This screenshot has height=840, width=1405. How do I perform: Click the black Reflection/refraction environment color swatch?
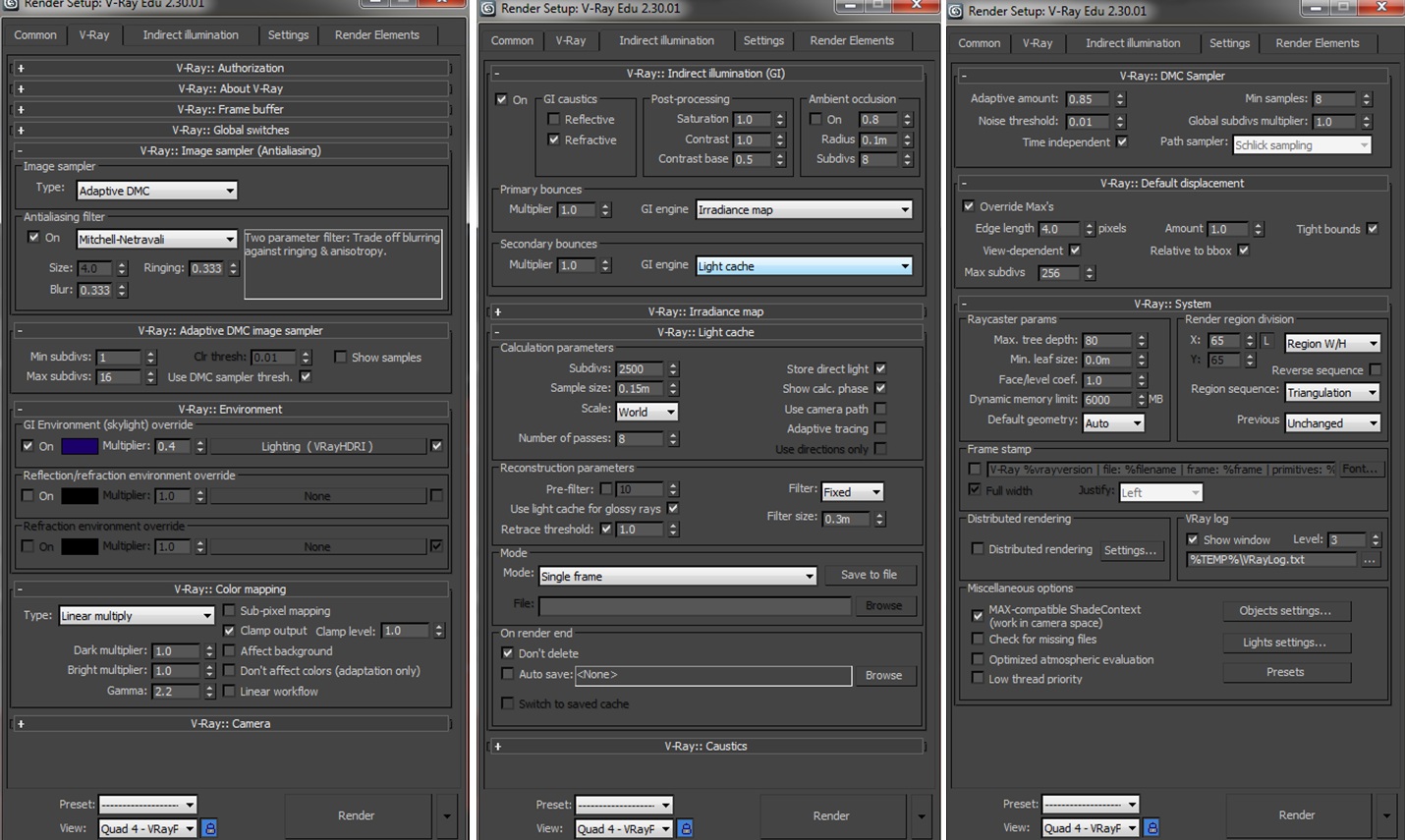[80, 496]
